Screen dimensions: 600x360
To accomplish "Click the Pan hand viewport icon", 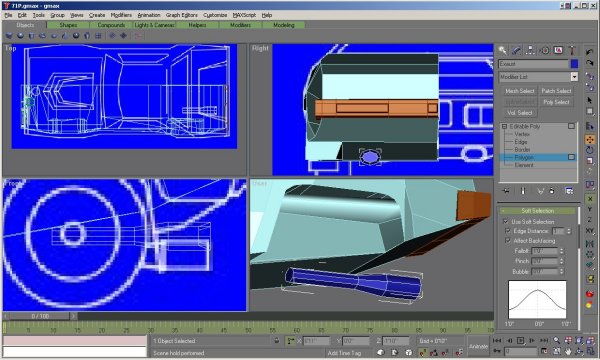I will pyautogui.click(x=568, y=350).
